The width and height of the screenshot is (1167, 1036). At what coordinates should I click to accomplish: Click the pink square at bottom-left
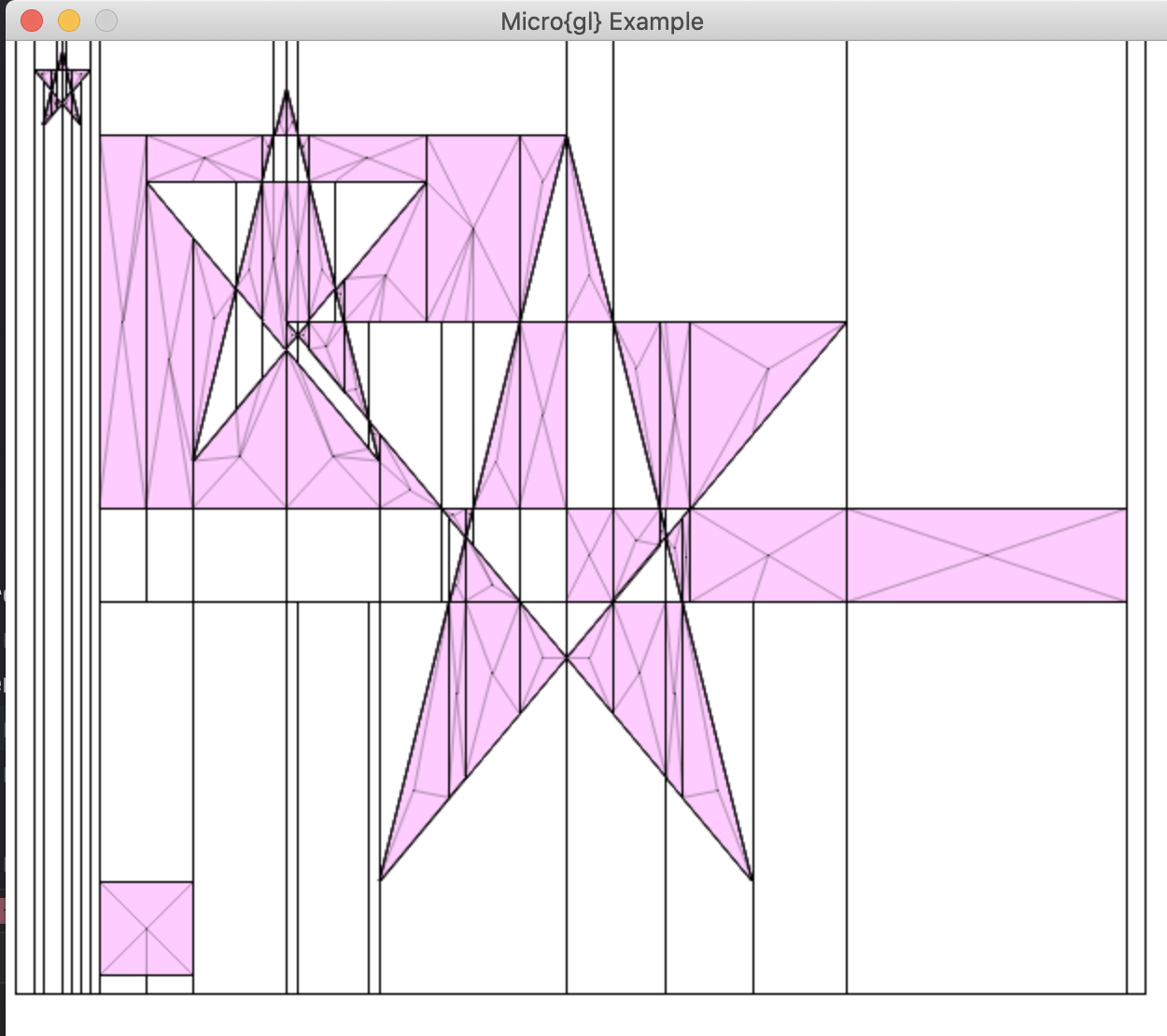(x=147, y=929)
